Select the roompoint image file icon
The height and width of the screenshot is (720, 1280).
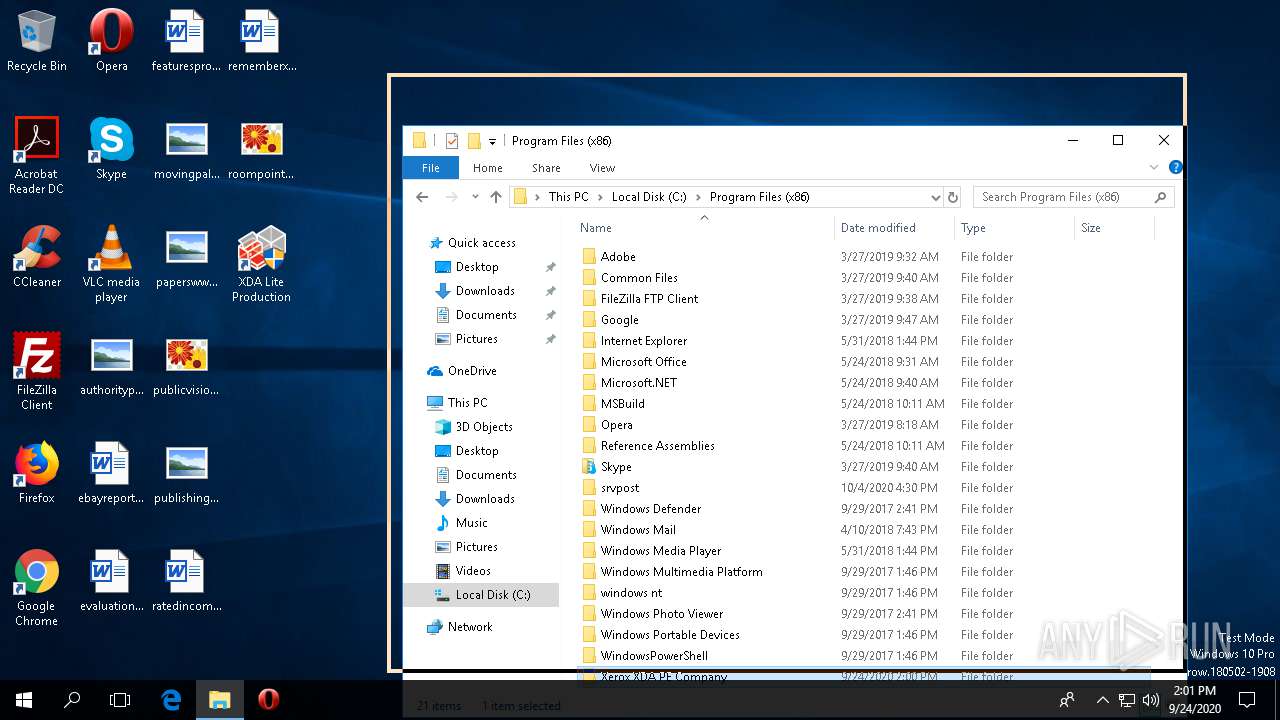[262, 149]
